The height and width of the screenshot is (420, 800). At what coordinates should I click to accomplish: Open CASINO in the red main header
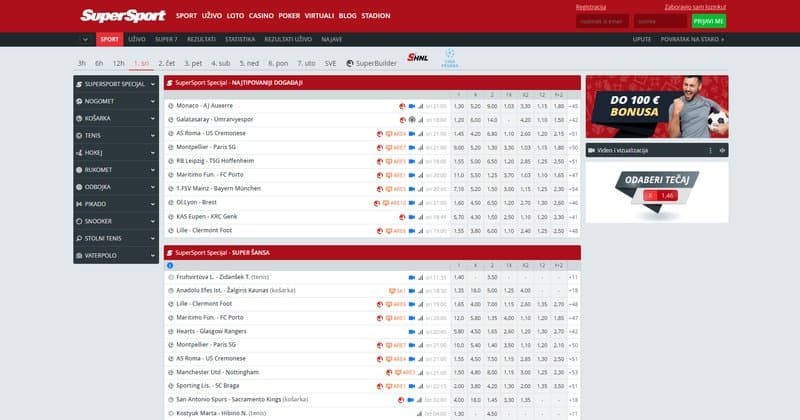(x=261, y=16)
